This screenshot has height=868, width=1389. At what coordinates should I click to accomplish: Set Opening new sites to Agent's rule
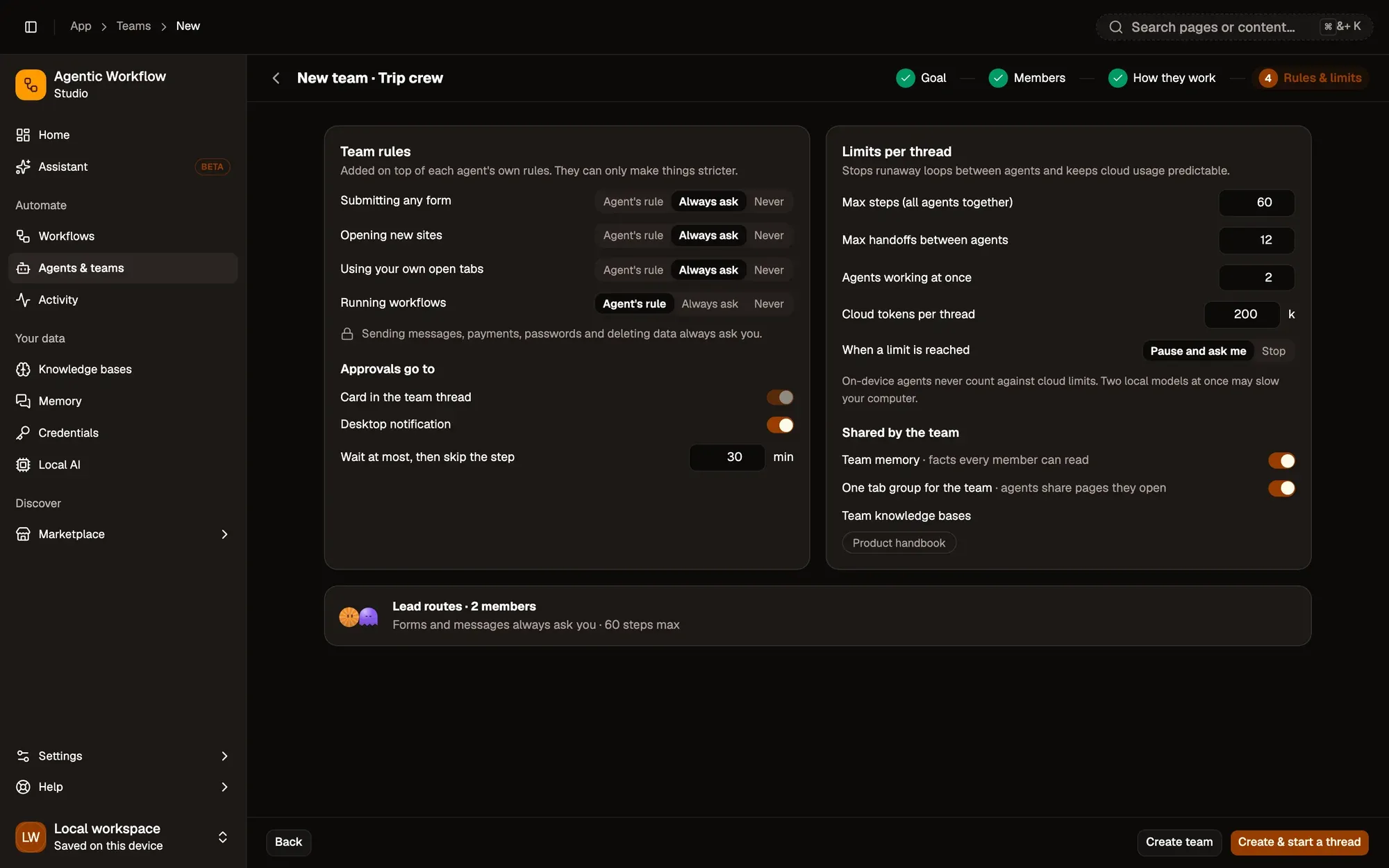pyautogui.click(x=633, y=235)
